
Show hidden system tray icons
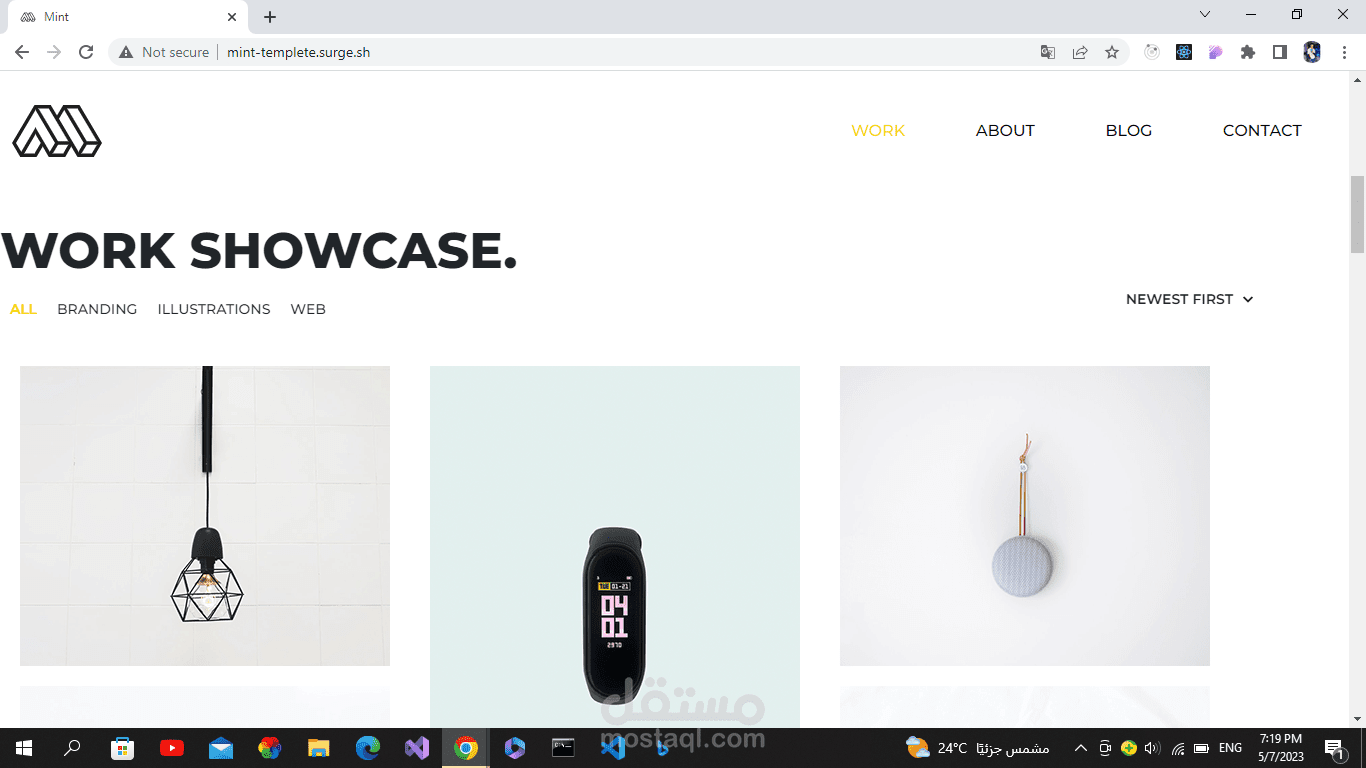pyautogui.click(x=1081, y=748)
